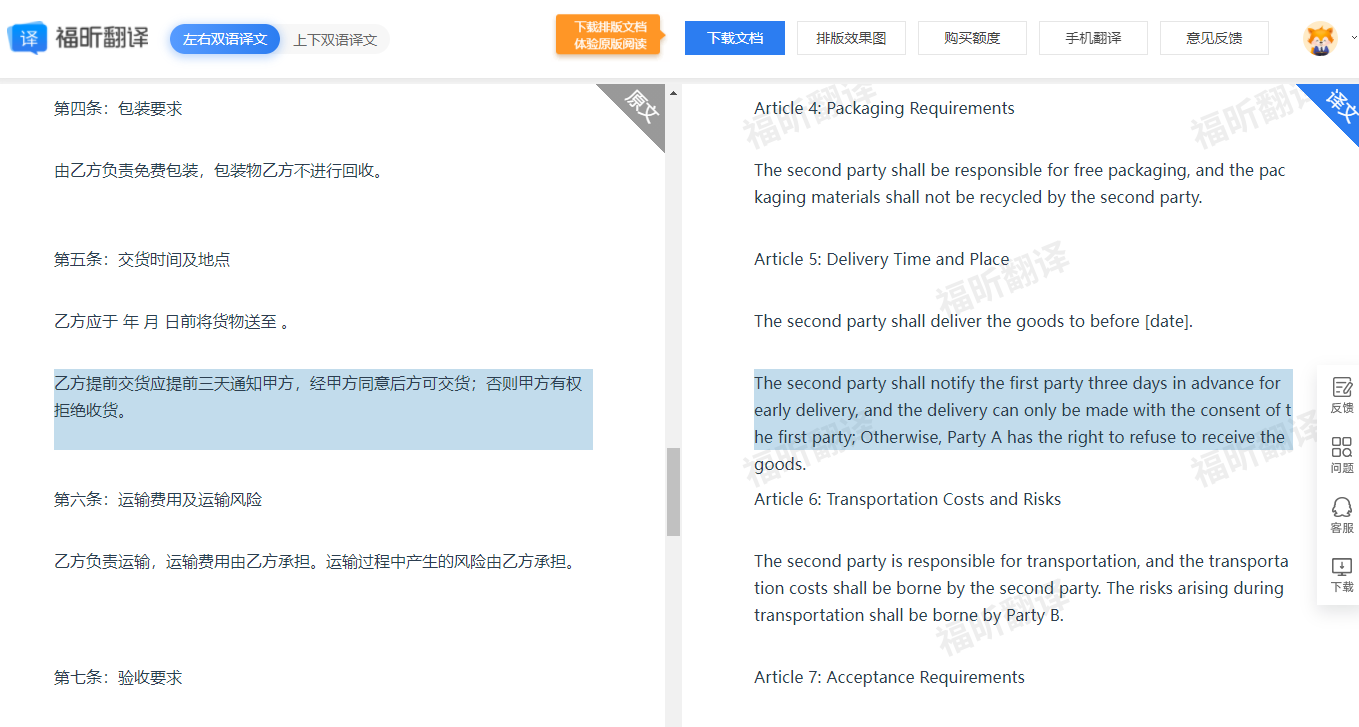Expand the avatar account dropdown arrow
The width and height of the screenshot is (1359, 727).
click(1354, 38)
